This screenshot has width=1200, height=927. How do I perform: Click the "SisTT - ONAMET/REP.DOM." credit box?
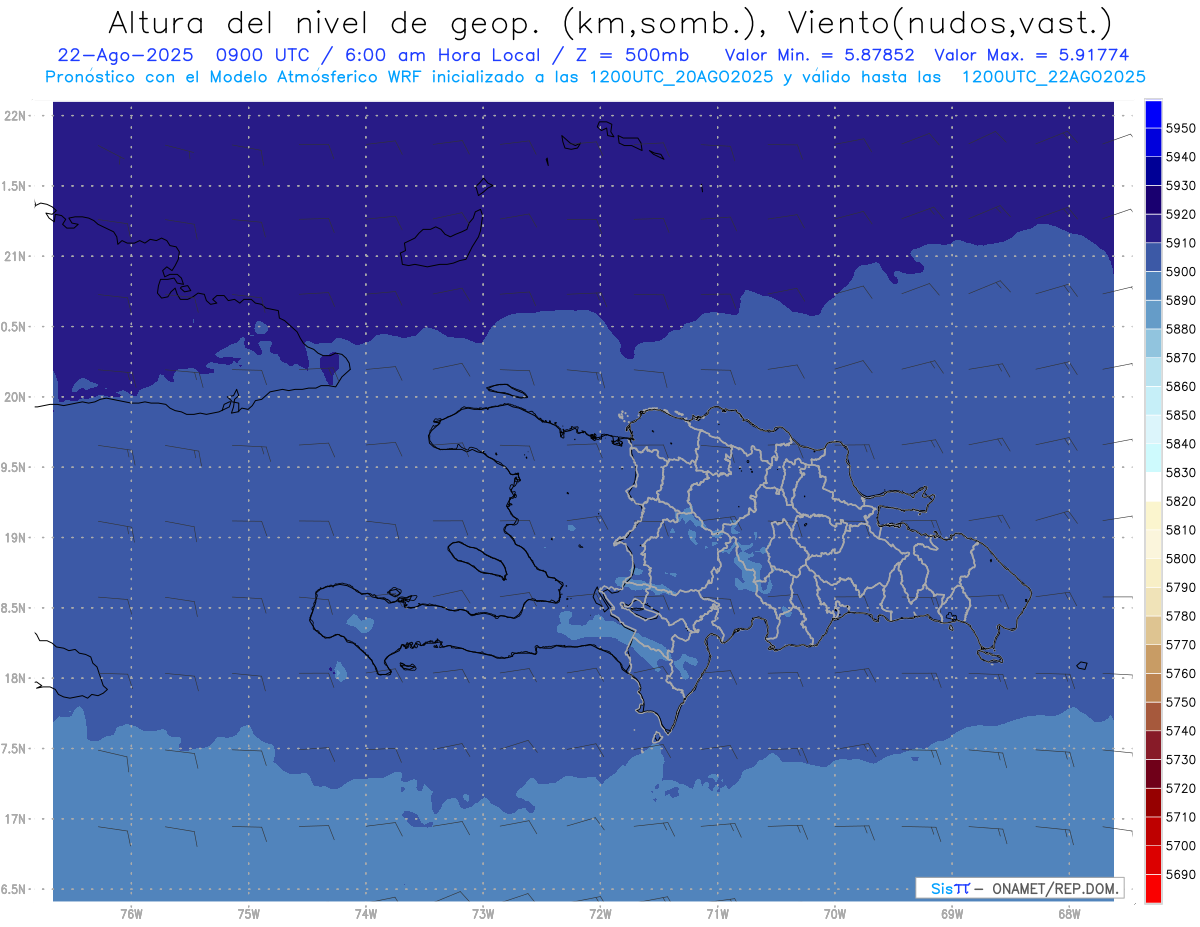click(x=1020, y=888)
